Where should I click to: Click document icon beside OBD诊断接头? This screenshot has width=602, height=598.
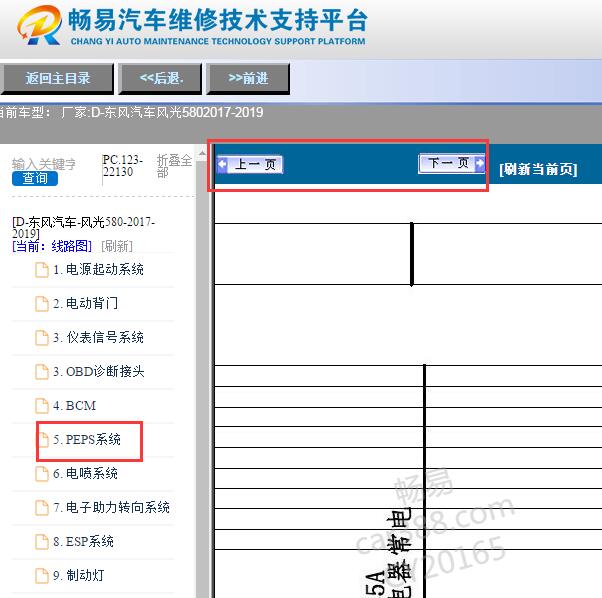pos(42,372)
